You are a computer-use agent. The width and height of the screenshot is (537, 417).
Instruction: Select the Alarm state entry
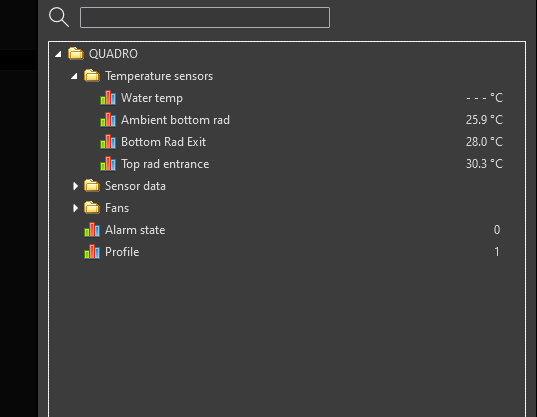click(x=135, y=230)
